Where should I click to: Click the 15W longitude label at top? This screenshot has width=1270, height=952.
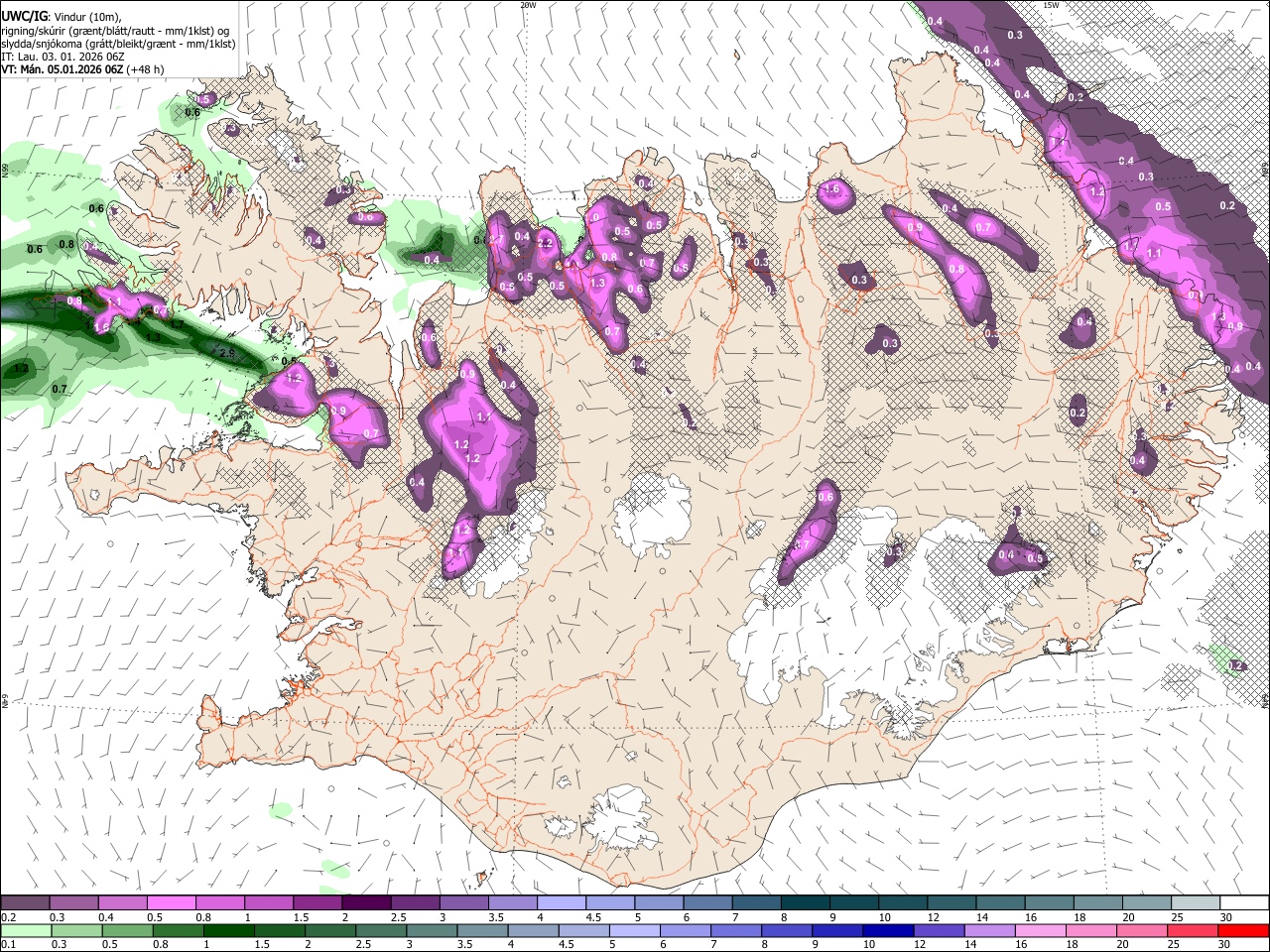click(x=1051, y=5)
